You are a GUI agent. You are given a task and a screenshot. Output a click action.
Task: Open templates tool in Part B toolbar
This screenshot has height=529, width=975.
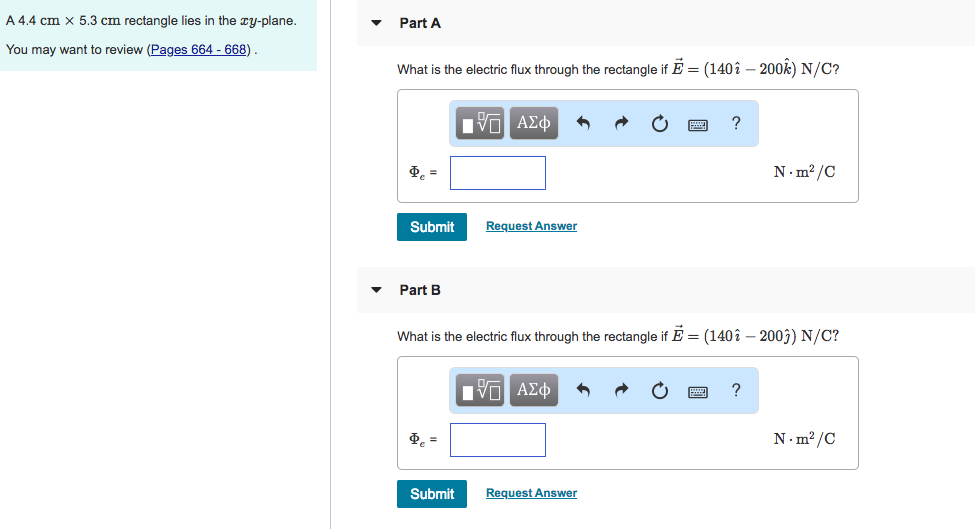[x=482, y=390]
